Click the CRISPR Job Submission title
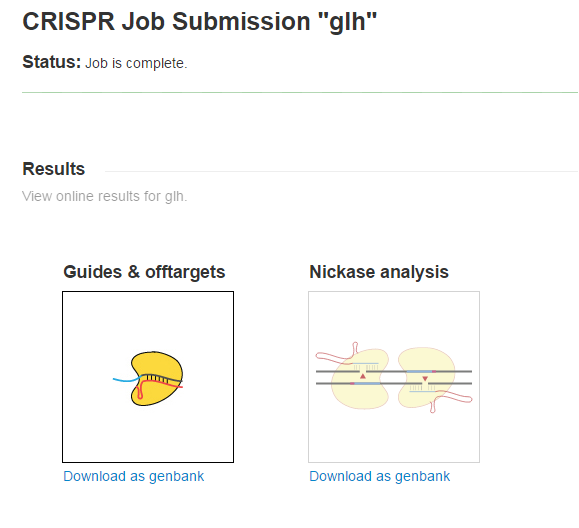 [200, 21]
